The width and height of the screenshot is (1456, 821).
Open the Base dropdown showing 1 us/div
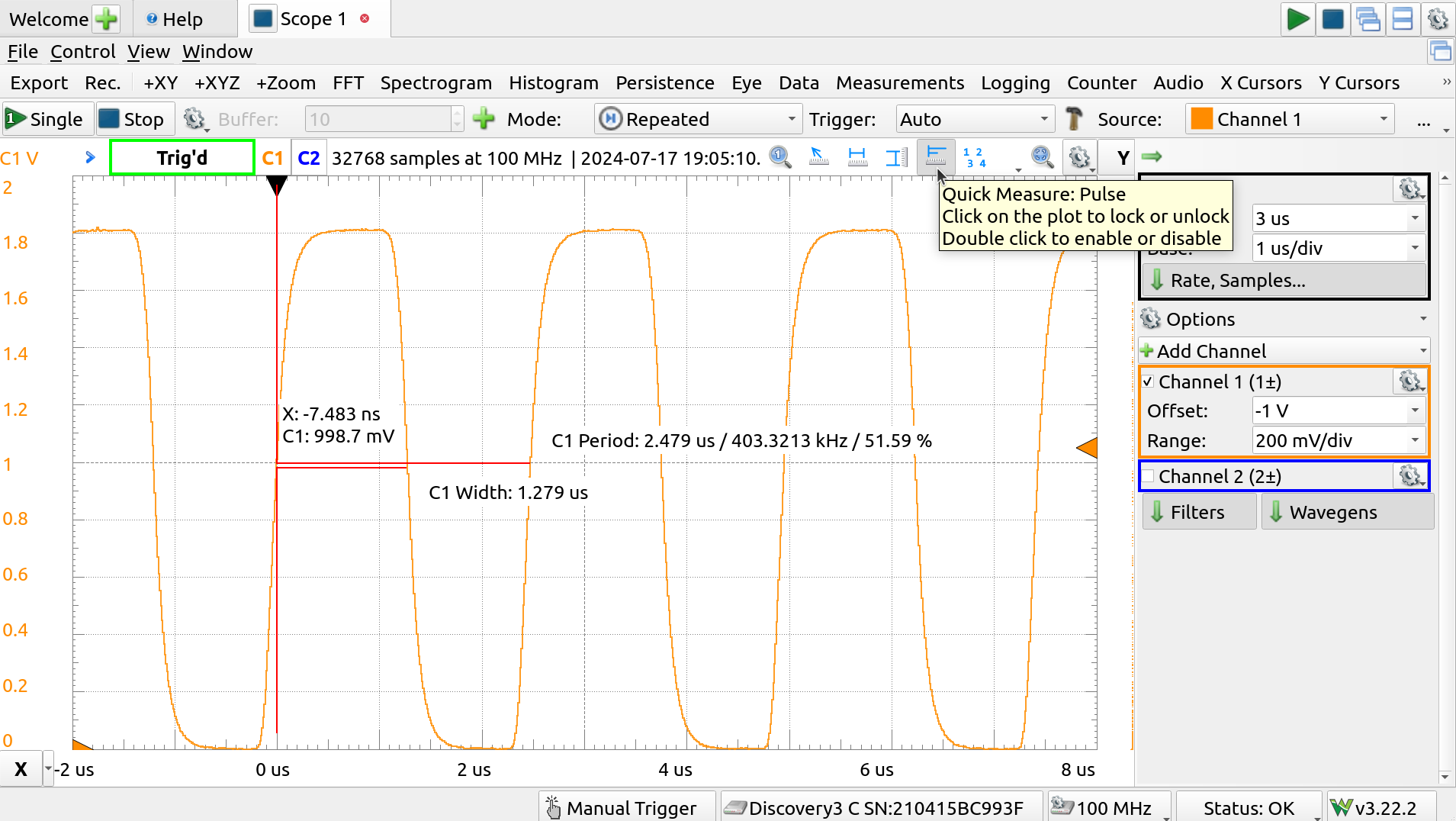click(x=1339, y=248)
